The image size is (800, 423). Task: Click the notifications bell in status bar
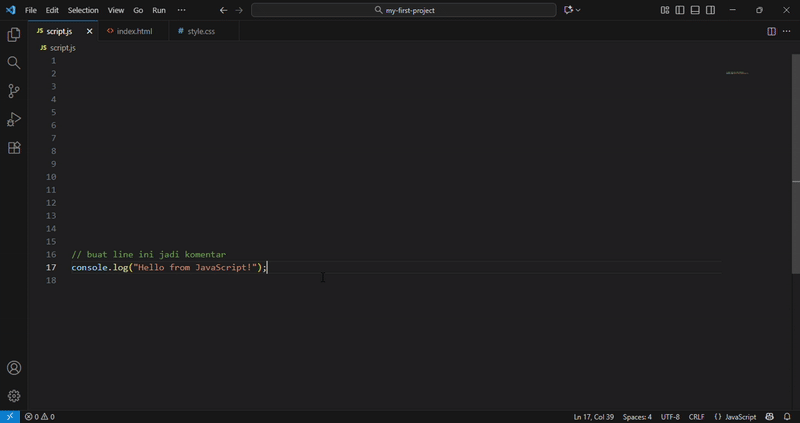click(x=787, y=417)
